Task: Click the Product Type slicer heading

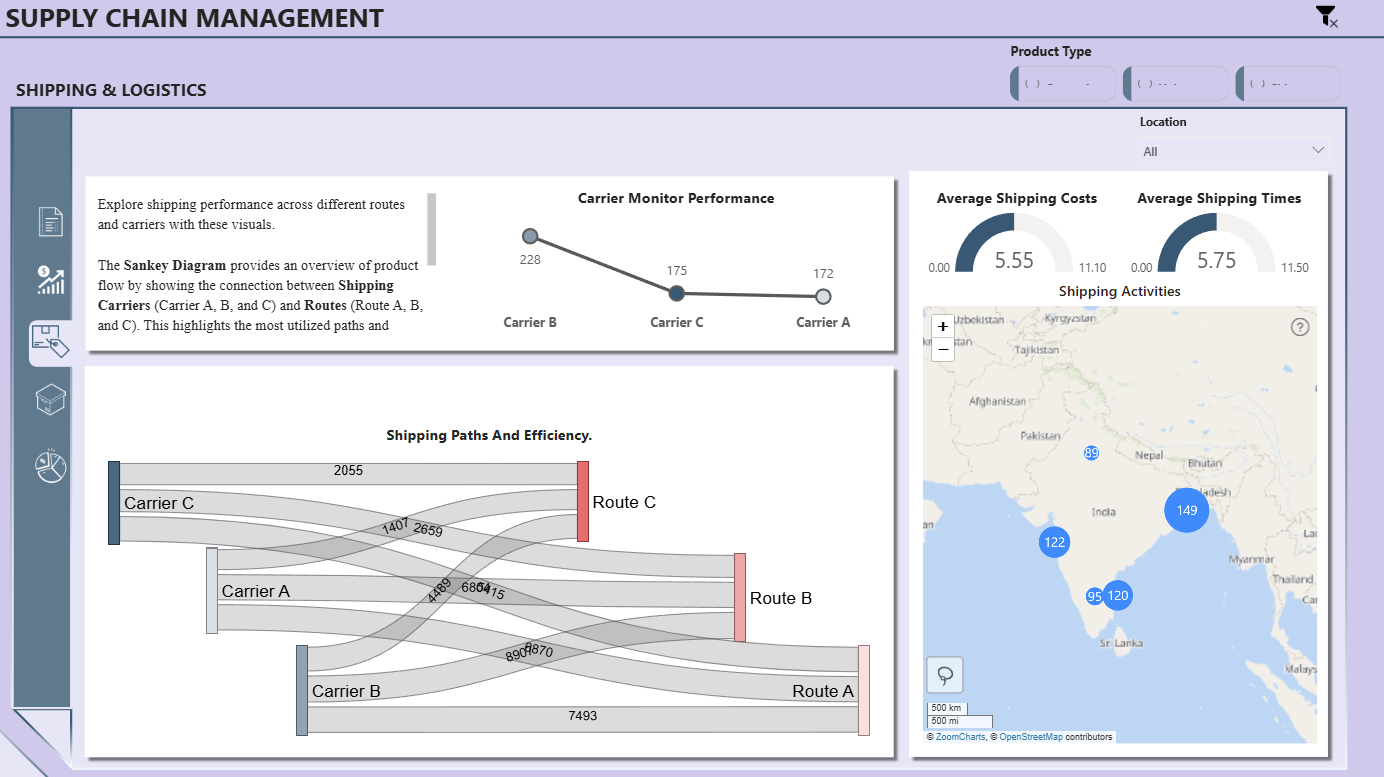Action: (1051, 51)
